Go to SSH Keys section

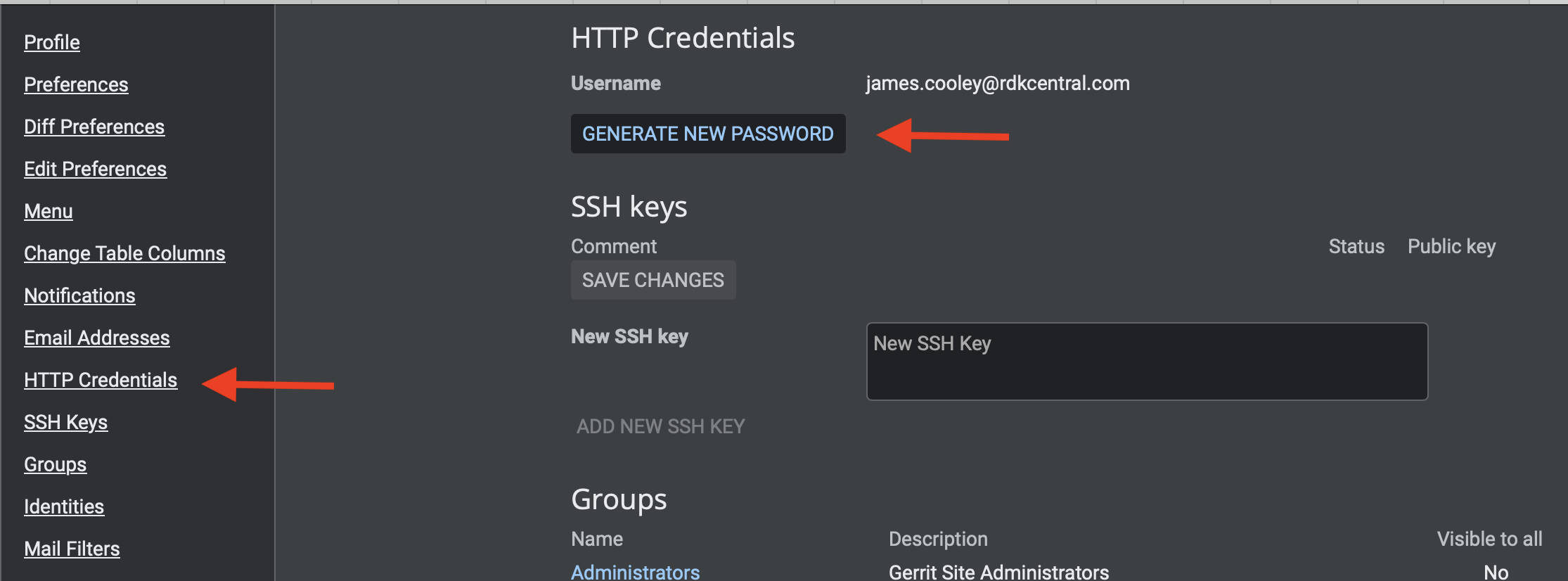tap(66, 422)
